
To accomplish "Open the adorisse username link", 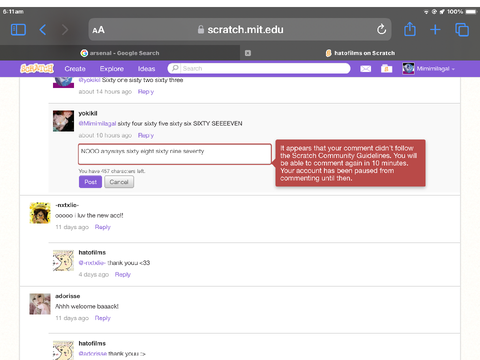I will [x=67, y=296].
